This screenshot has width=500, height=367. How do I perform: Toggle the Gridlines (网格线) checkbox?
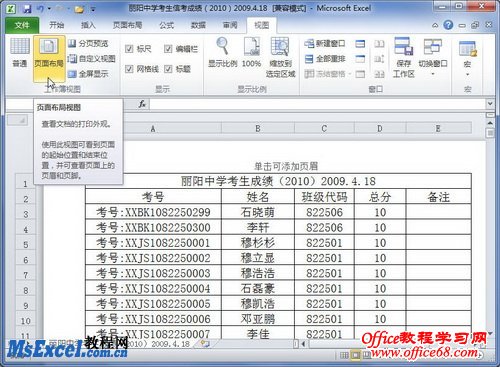tap(129, 69)
